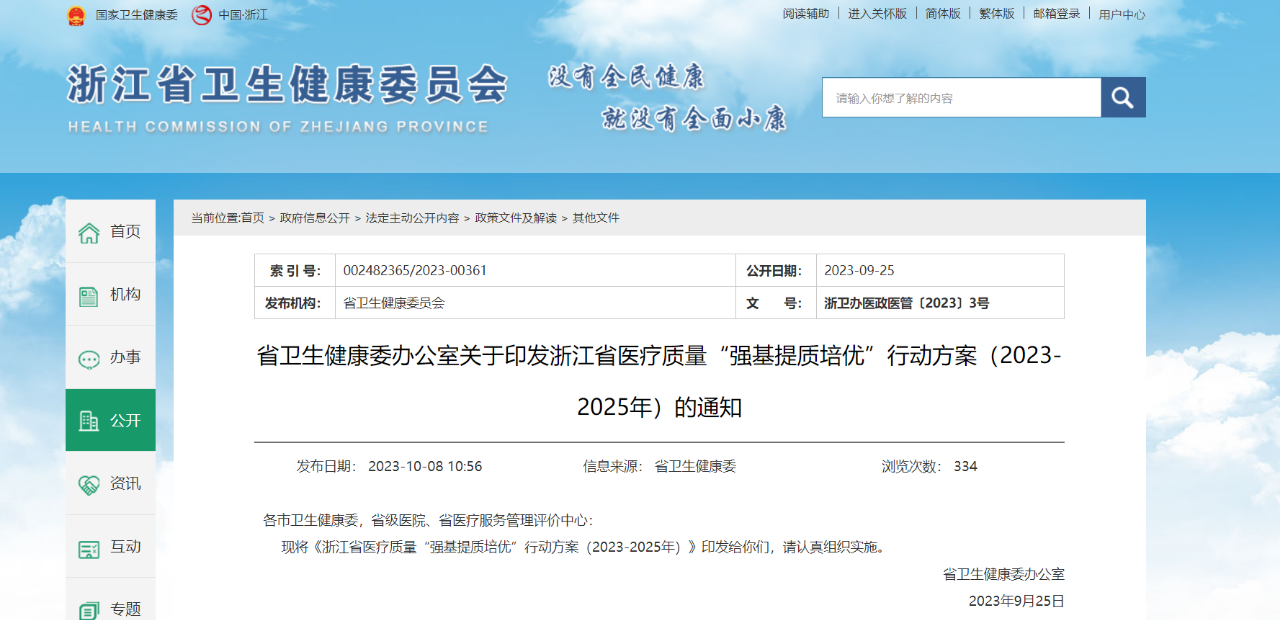Click the 首页 breadcrumb link
This screenshot has height=620, width=1280.
point(253,218)
